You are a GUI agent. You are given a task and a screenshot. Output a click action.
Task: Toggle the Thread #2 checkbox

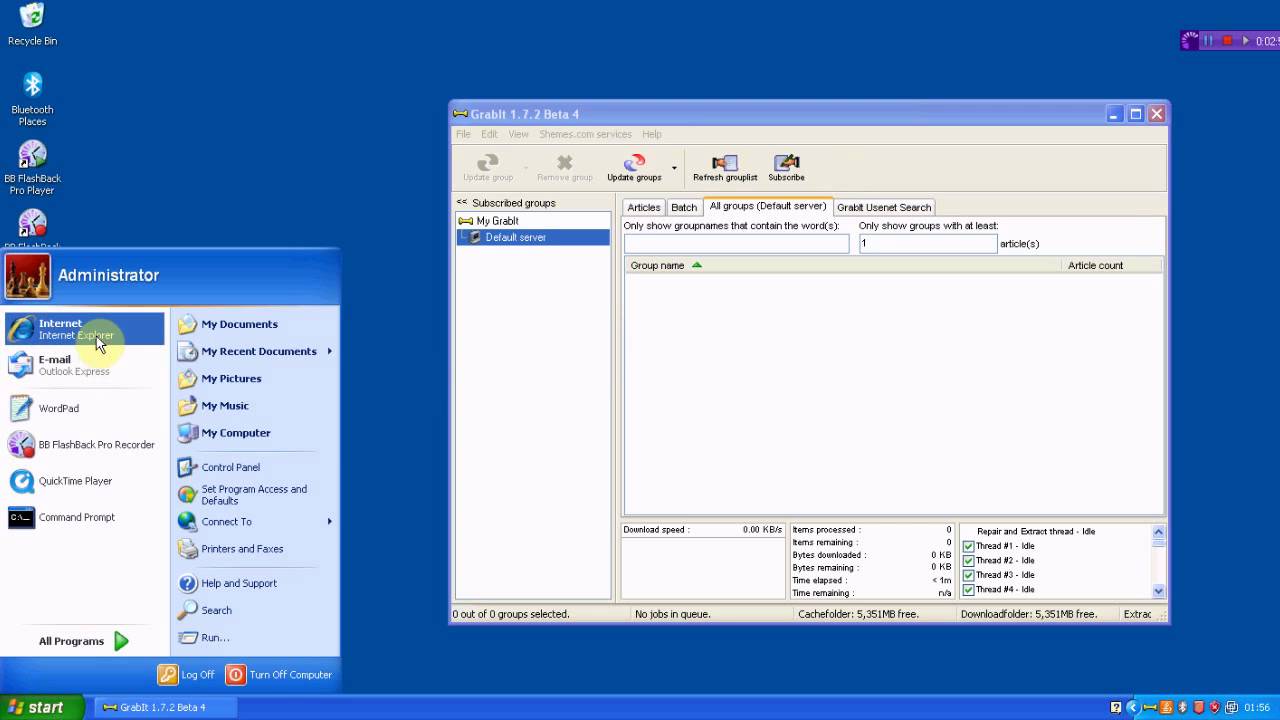[x=968, y=561]
